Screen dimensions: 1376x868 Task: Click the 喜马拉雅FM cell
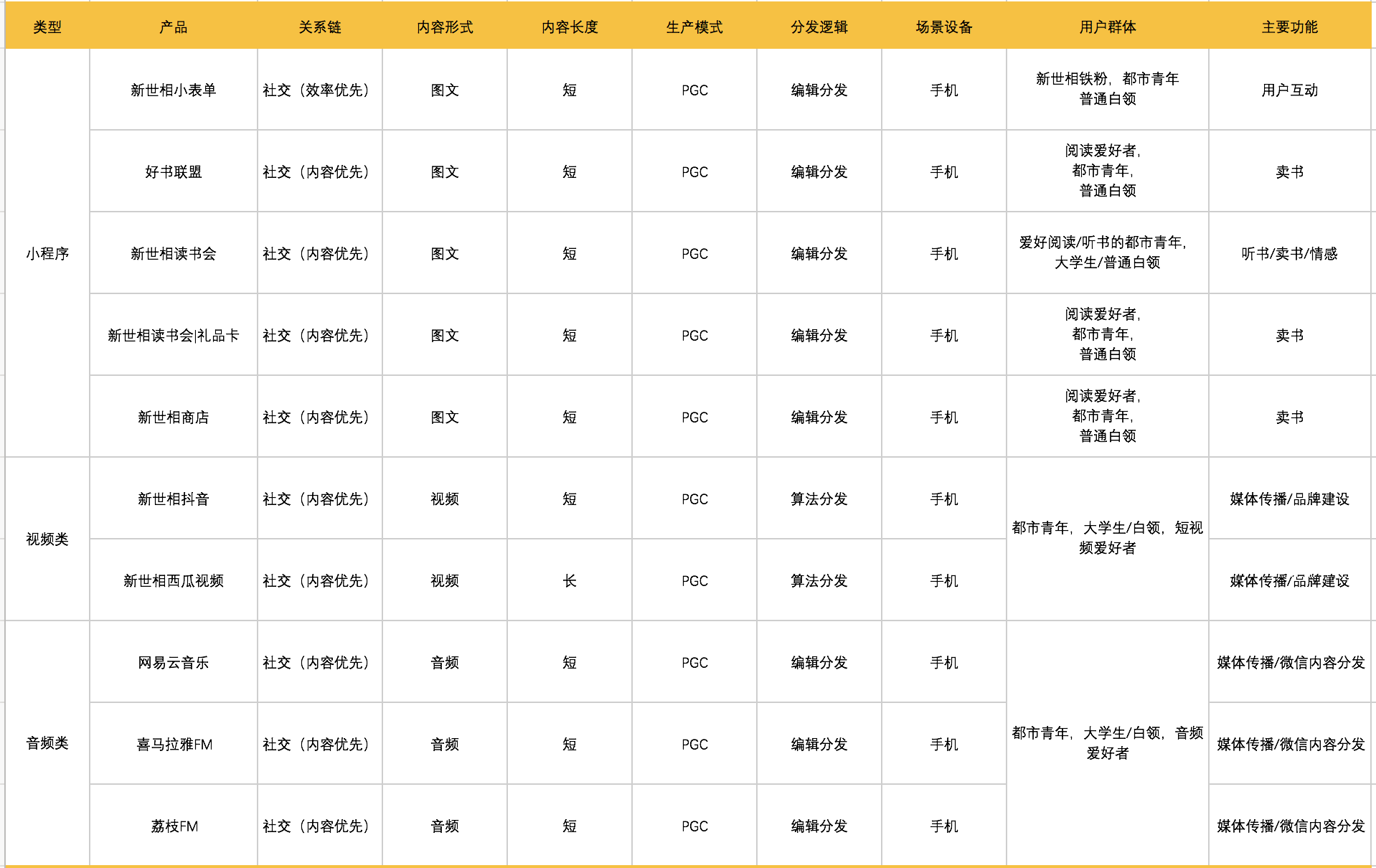tap(173, 745)
